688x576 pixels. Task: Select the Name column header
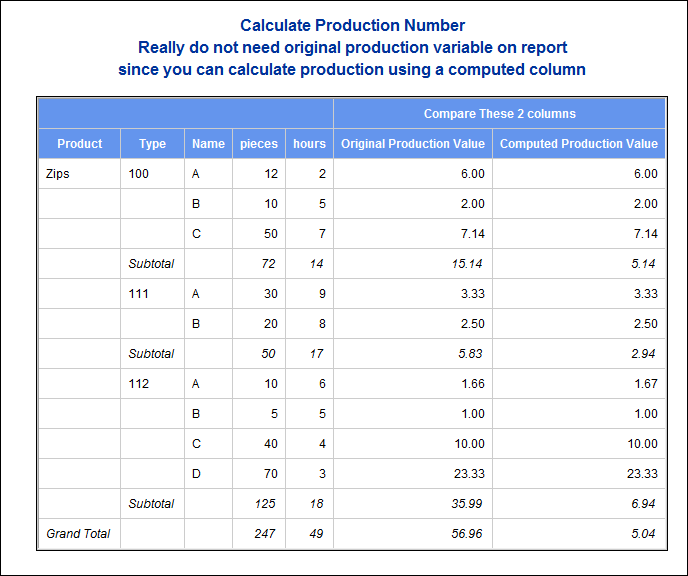coord(208,143)
